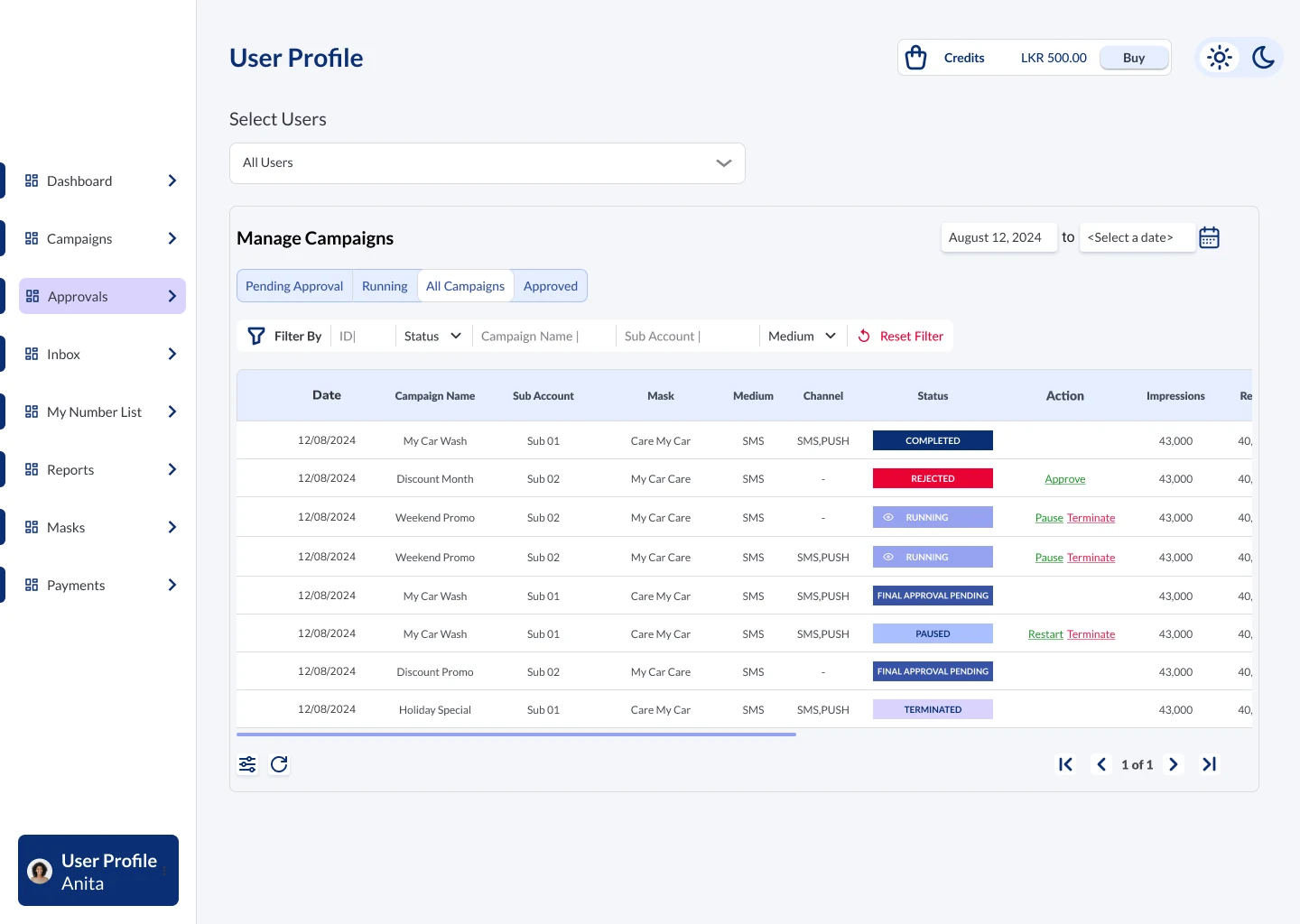Click the Reports grid icon in sidebar
The image size is (1300, 924).
click(32, 469)
